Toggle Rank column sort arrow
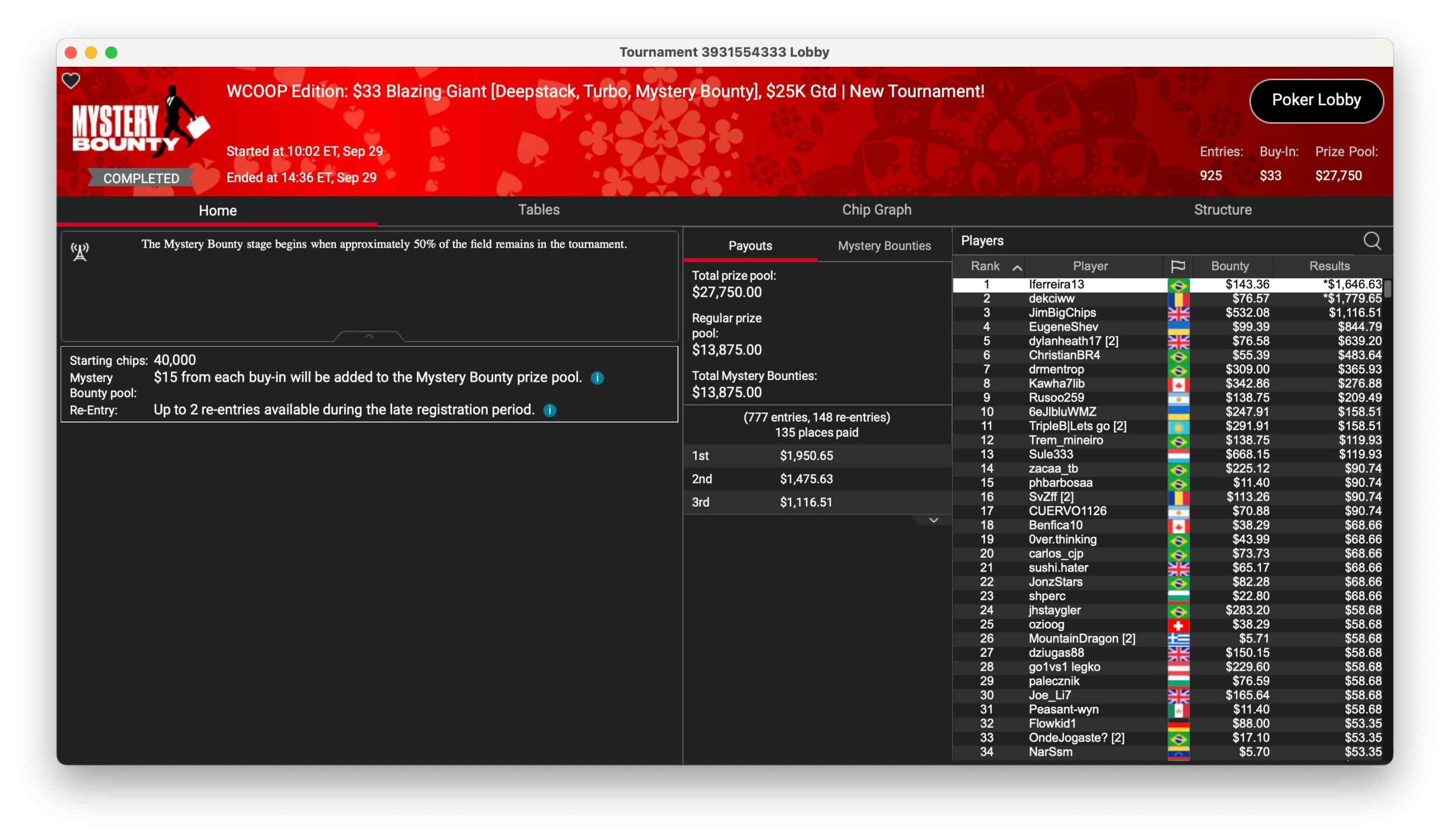The height and width of the screenshot is (840, 1450). coord(1017,267)
